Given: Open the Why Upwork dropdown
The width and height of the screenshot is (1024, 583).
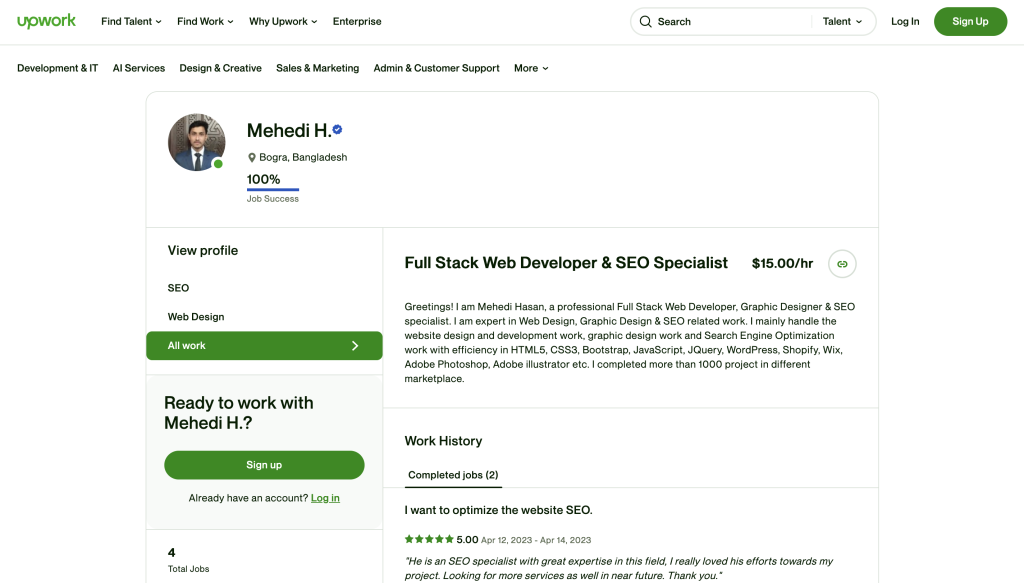Looking at the screenshot, I should [x=283, y=22].
